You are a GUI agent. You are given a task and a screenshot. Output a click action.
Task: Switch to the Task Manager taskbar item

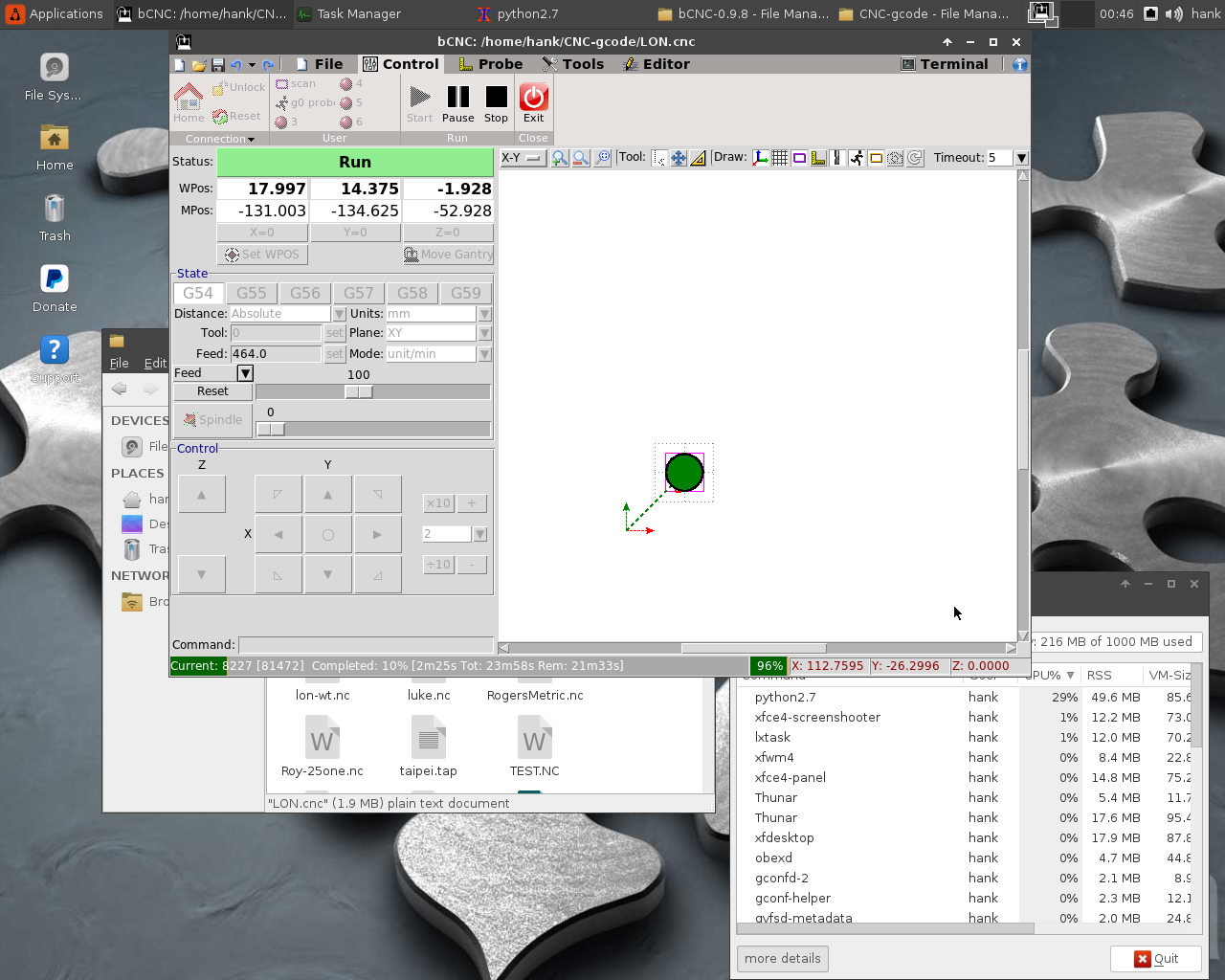tap(348, 13)
